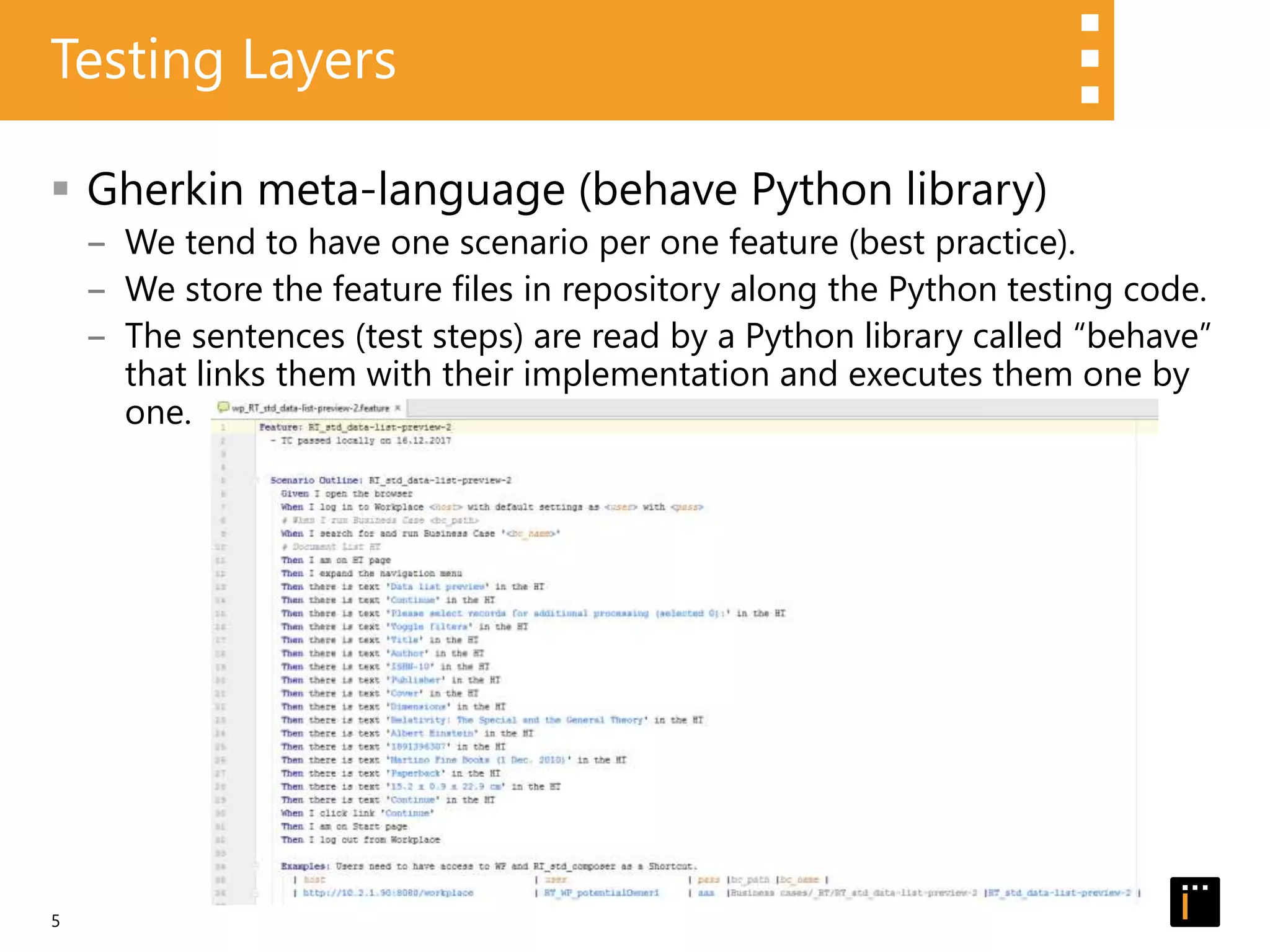Screen dimensions: 1270x952
Task: Click the 'Feature: RT_std_data-list-preview-2' line
Action: 355,427
